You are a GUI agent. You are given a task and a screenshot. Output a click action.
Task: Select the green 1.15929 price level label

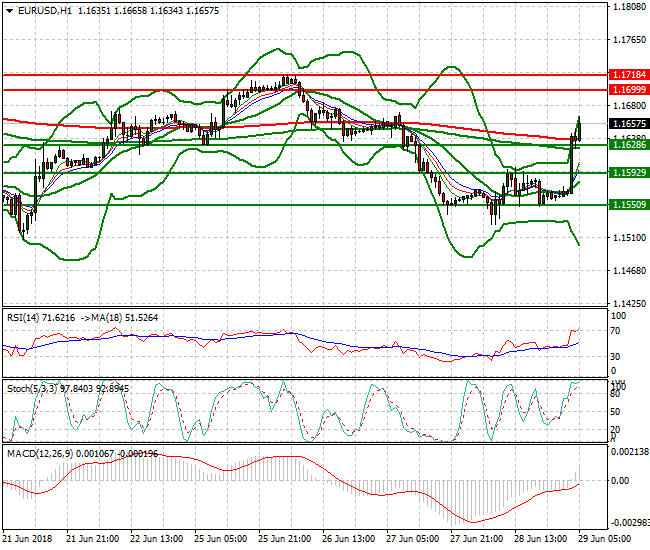click(629, 172)
